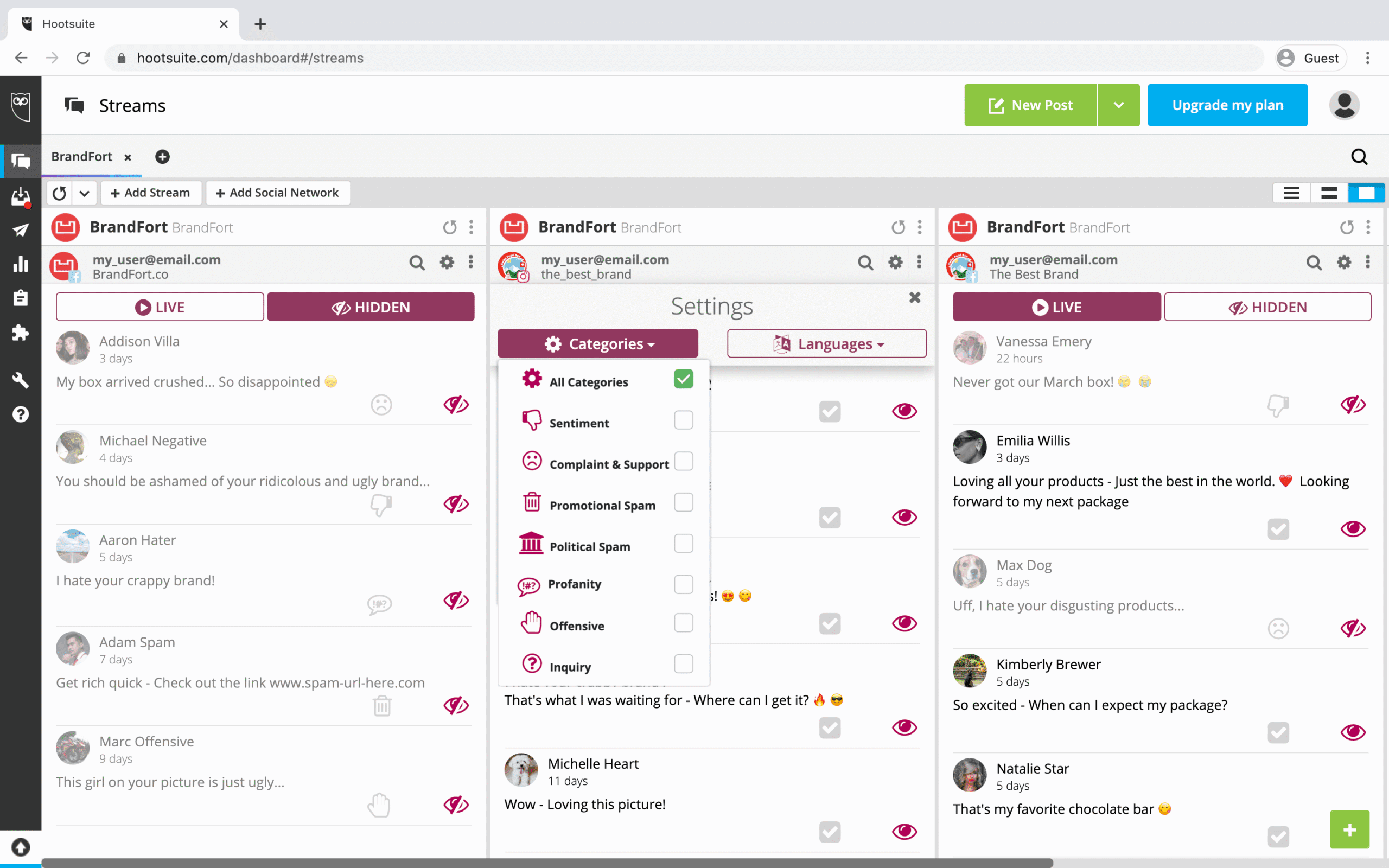
Task: Expand the refresh interval dropdown chevron
Action: (85, 193)
